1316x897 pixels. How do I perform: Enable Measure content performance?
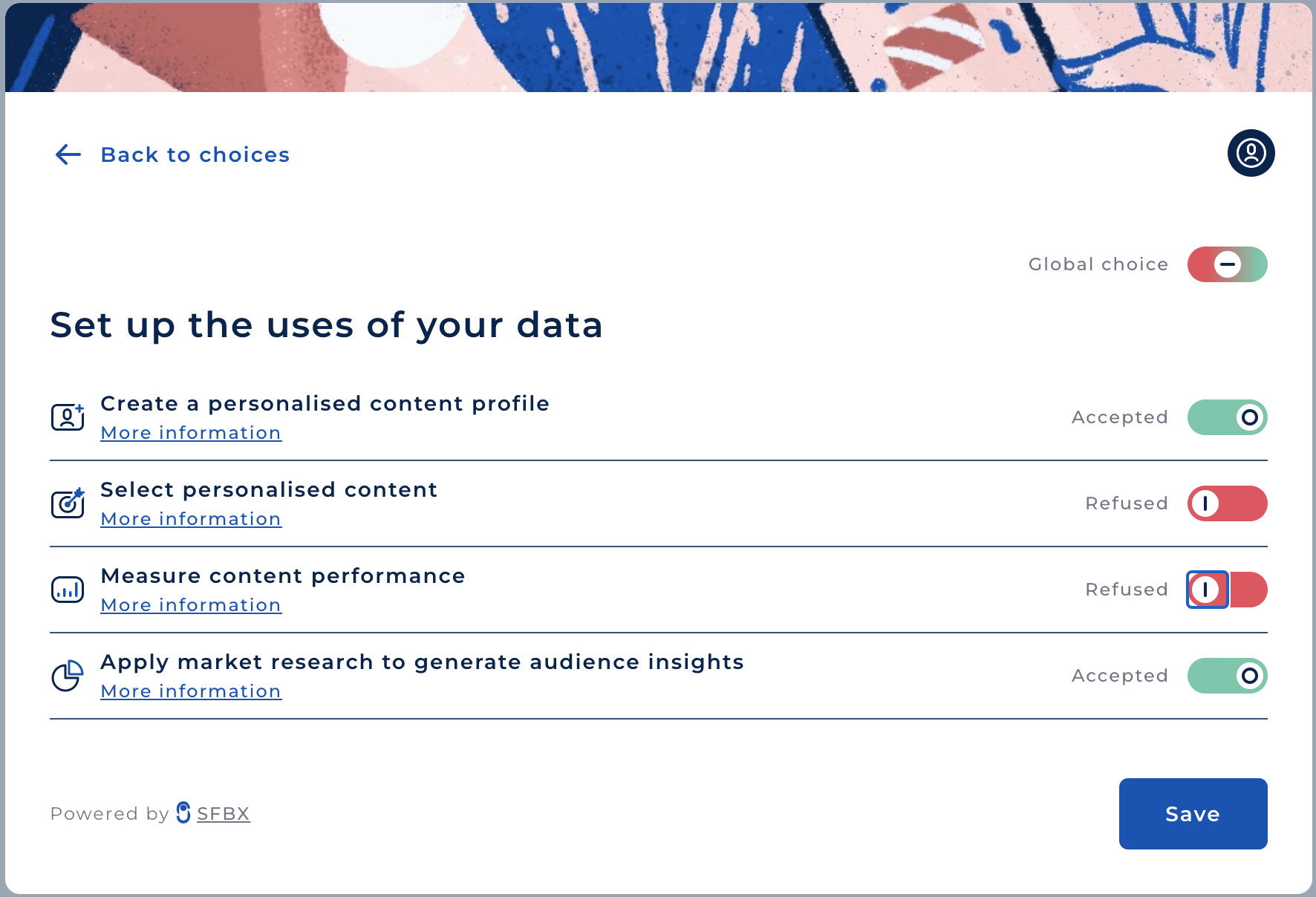click(1226, 590)
